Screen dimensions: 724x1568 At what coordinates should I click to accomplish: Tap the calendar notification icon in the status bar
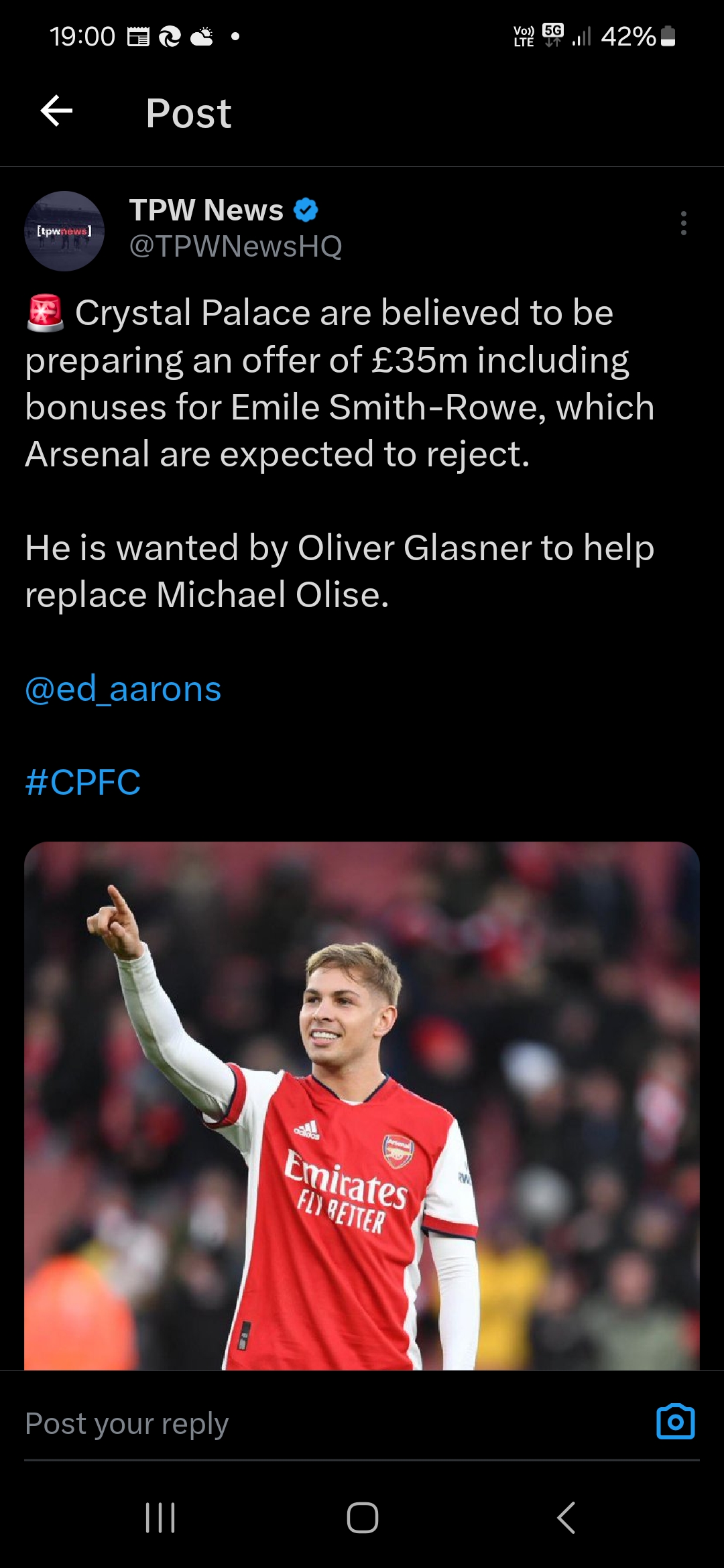138,37
